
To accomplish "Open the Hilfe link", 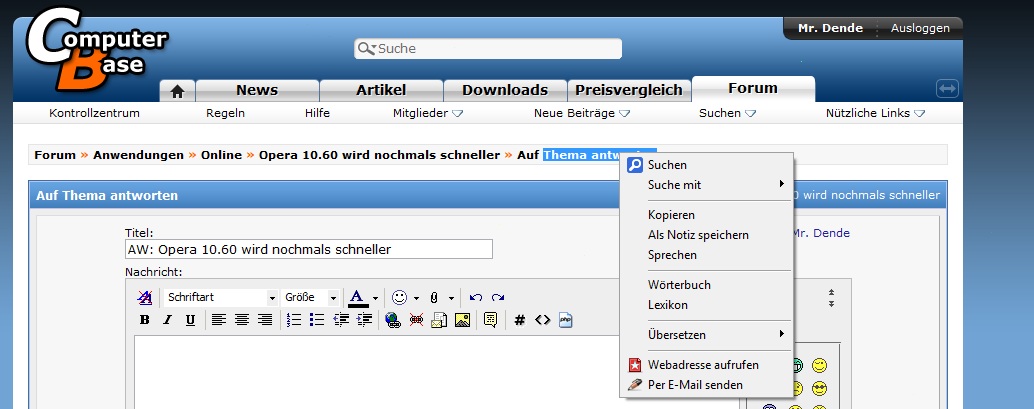I will pyautogui.click(x=317, y=113).
